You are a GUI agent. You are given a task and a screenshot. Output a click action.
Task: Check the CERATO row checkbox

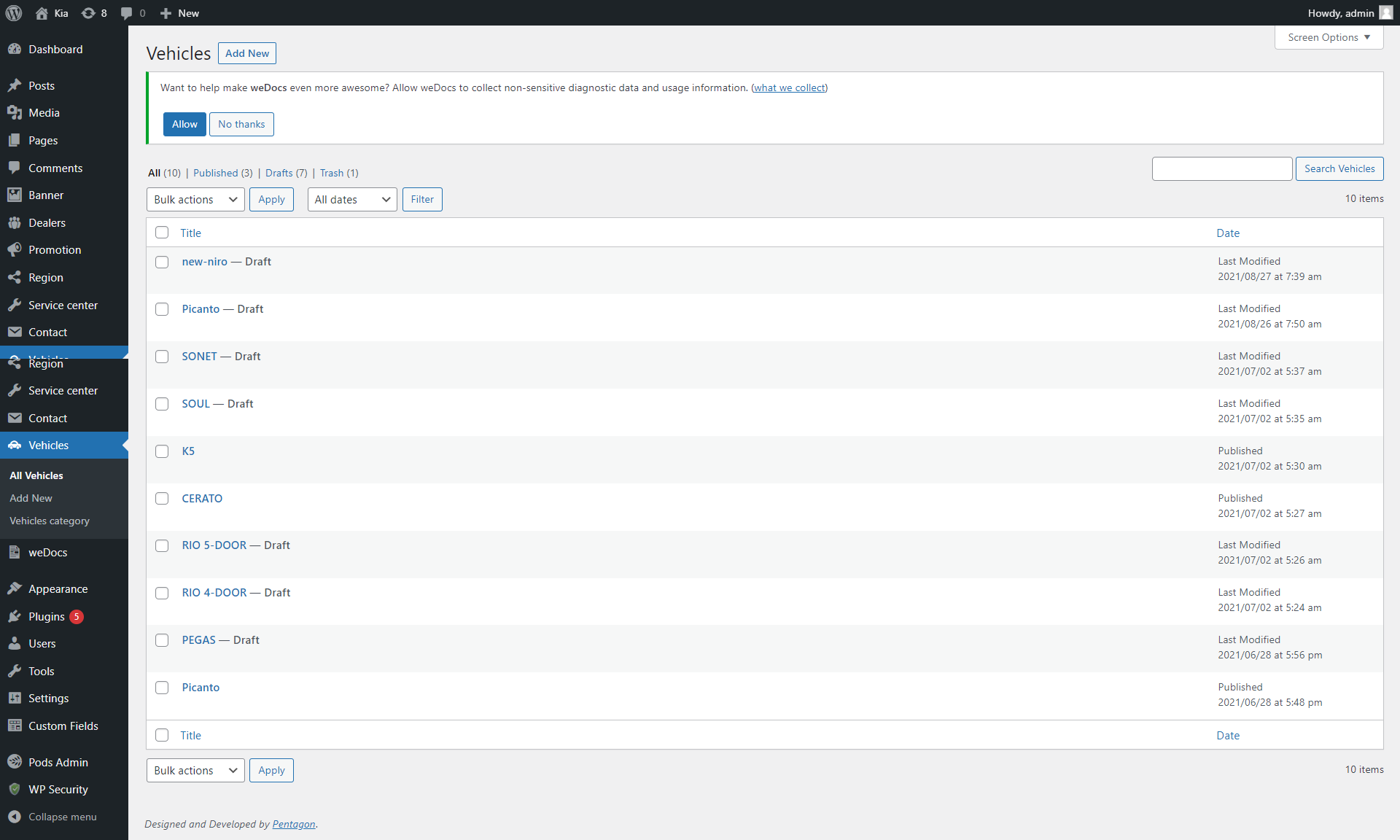point(162,499)
